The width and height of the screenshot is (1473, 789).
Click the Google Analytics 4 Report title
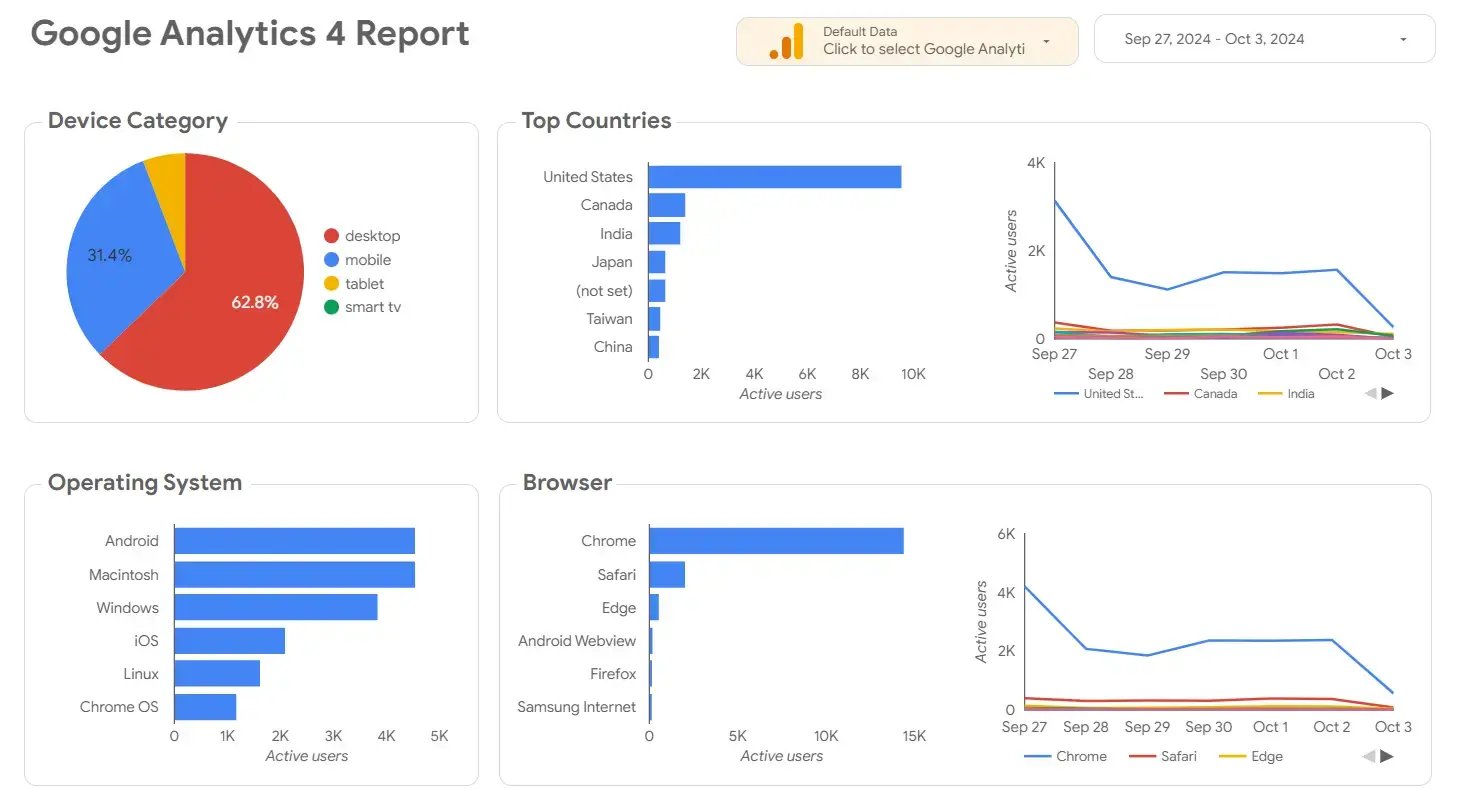(250, 34)
